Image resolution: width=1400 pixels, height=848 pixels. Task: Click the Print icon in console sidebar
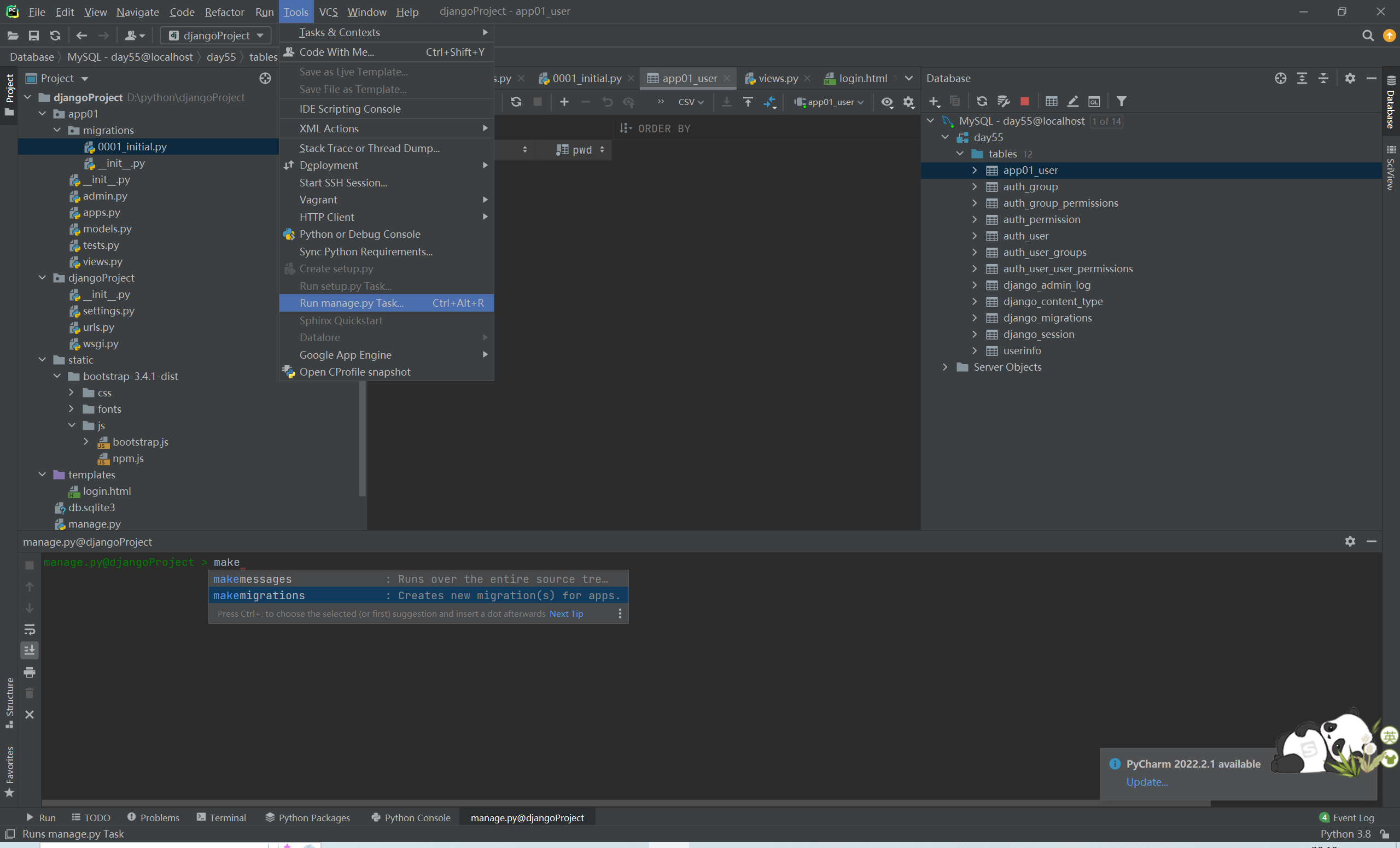coord(30,672)
